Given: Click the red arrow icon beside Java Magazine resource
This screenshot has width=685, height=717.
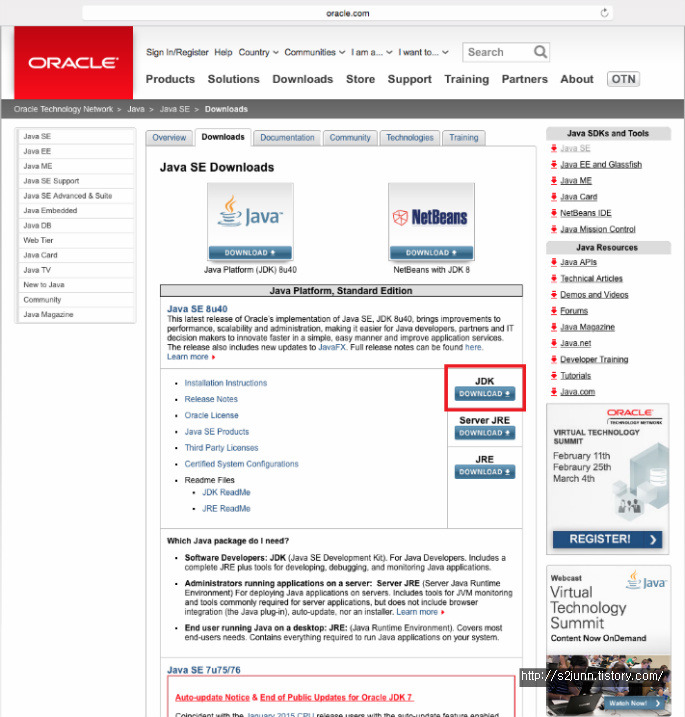Looking at the screenshot, I should [554, 327].
